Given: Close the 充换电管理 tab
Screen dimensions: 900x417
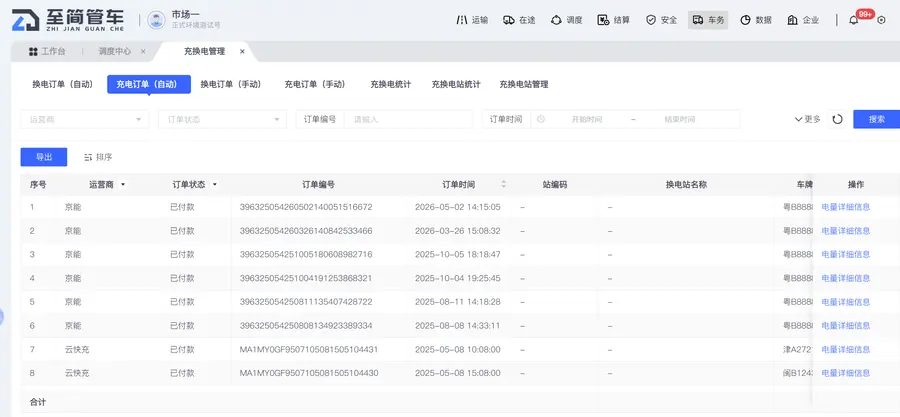Looking at the screenshot, I should (x=242, y=51).
